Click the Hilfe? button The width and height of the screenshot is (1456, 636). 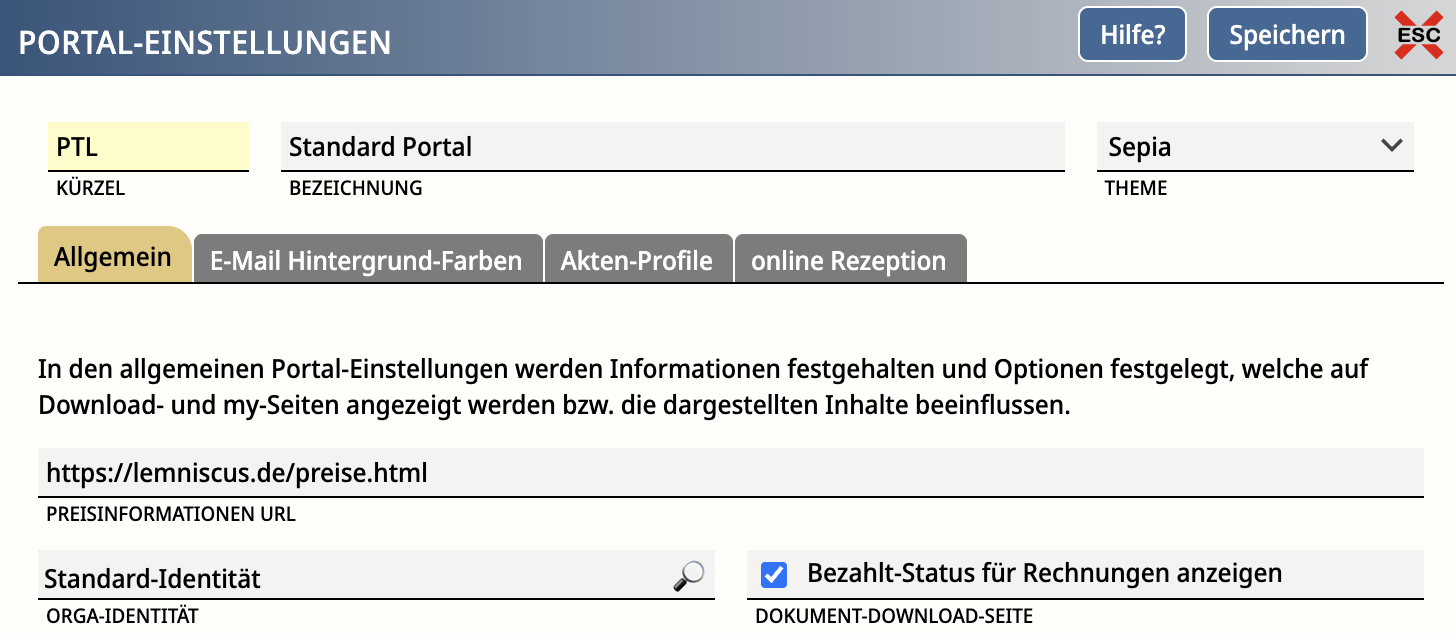pyautogui.click(x=1132, y=35)
